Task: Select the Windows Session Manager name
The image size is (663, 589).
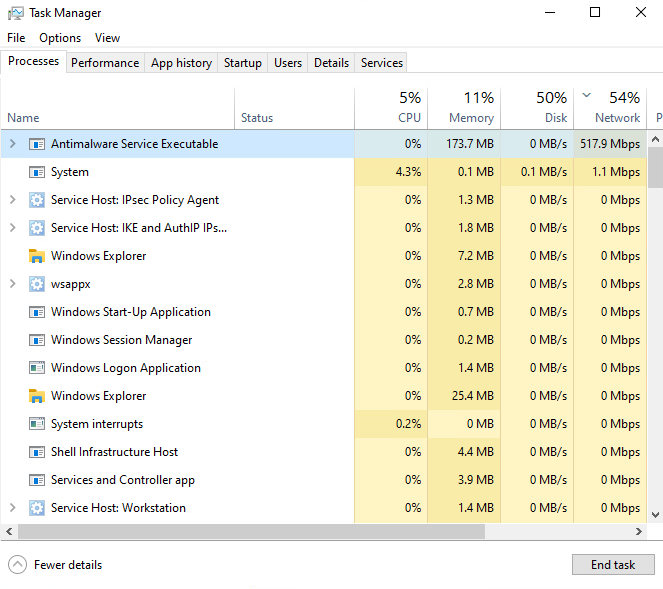Action: click(121, 340)
